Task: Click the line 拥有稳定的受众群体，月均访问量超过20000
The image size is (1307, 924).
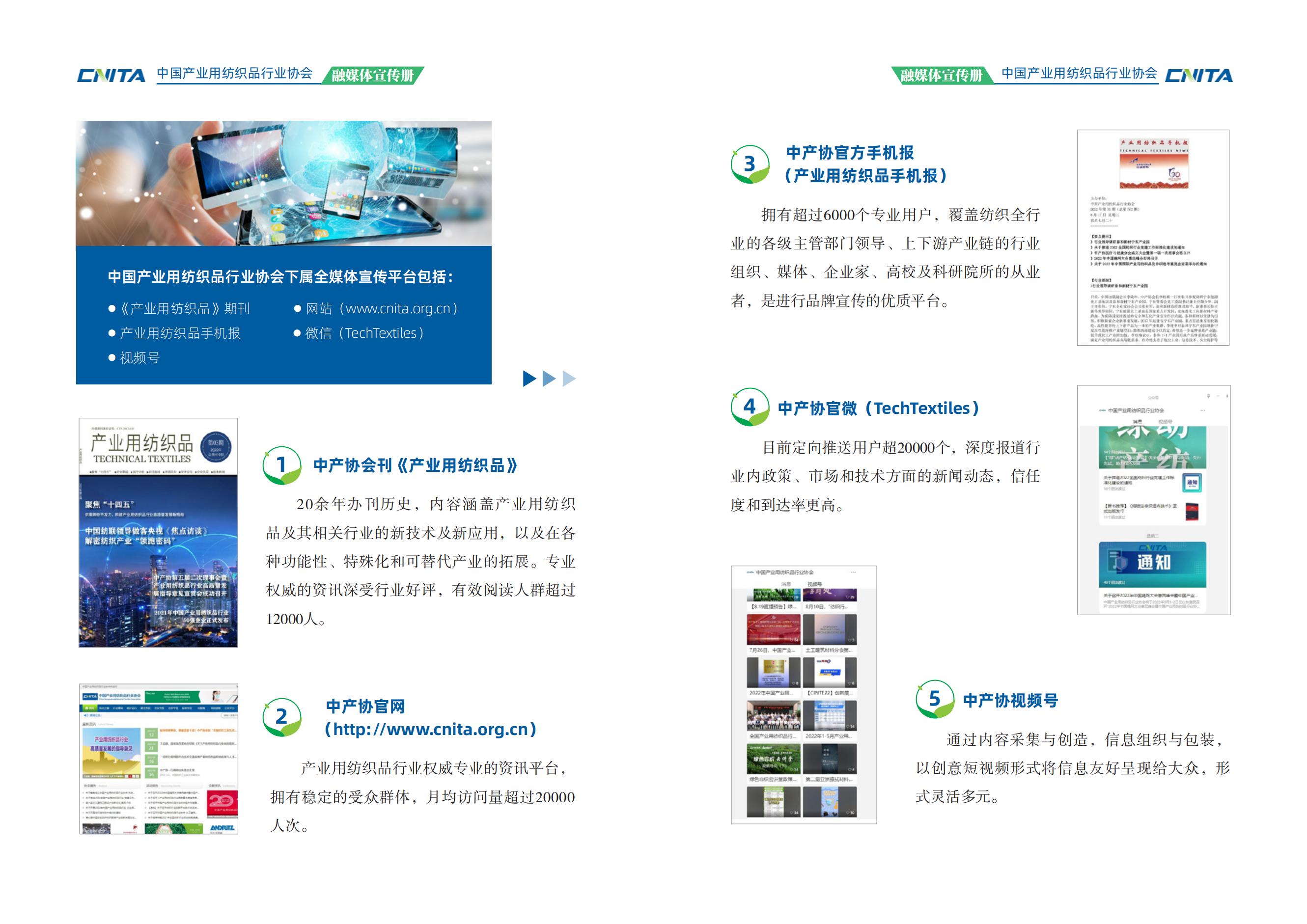Action: click(x=422, y=797)
